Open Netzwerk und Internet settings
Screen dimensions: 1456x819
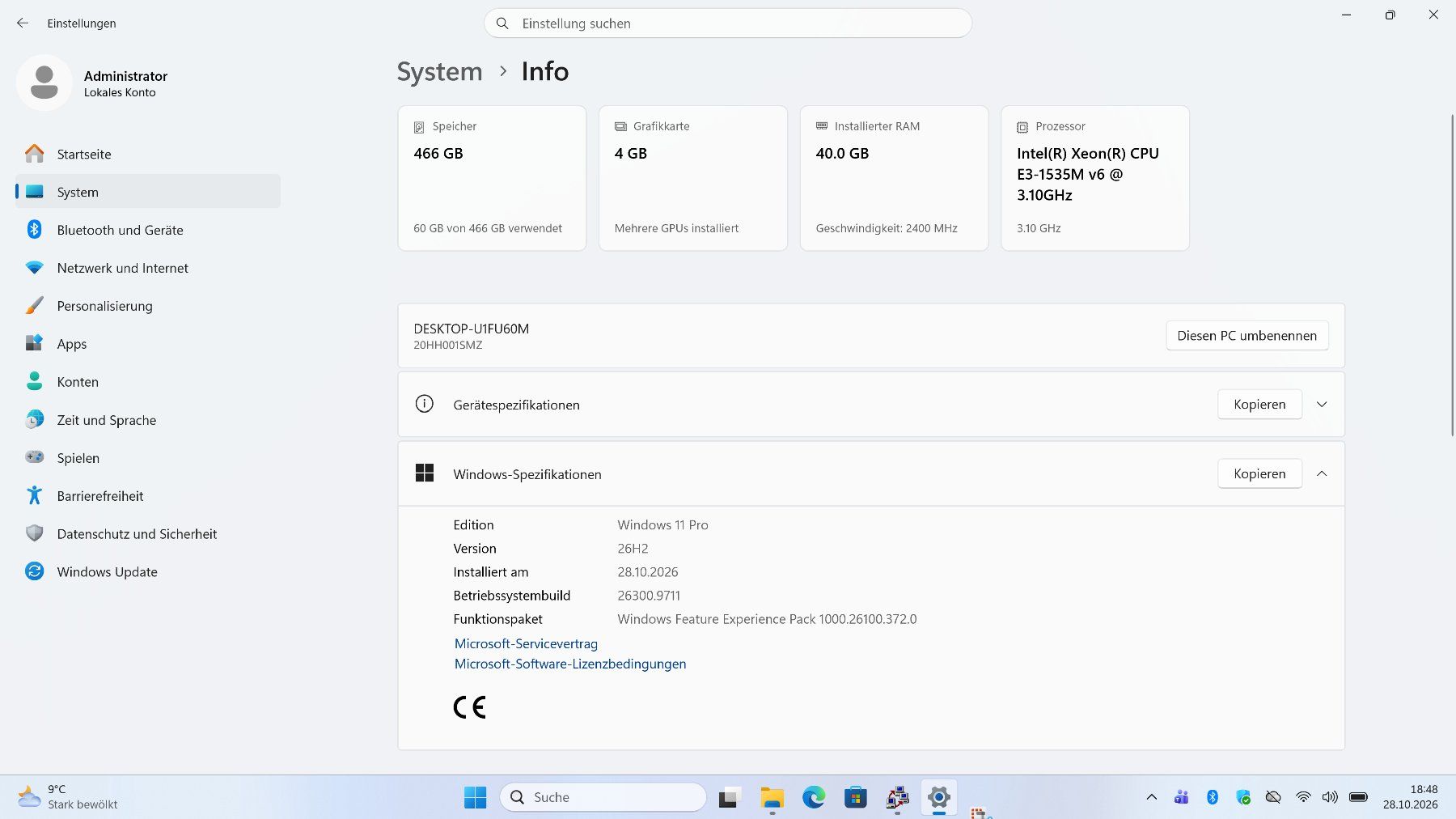click(x=148, y=268)
